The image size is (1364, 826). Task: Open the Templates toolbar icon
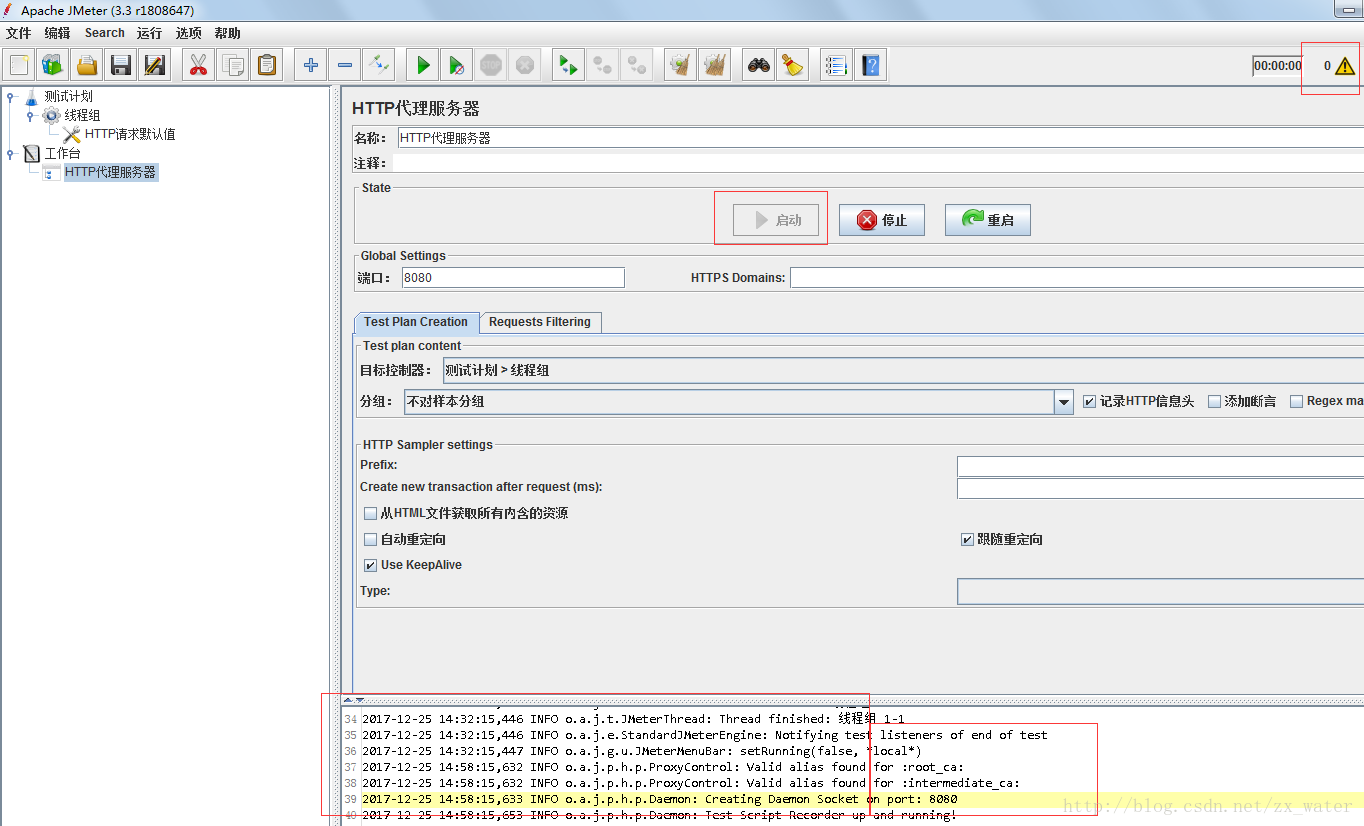53,66
